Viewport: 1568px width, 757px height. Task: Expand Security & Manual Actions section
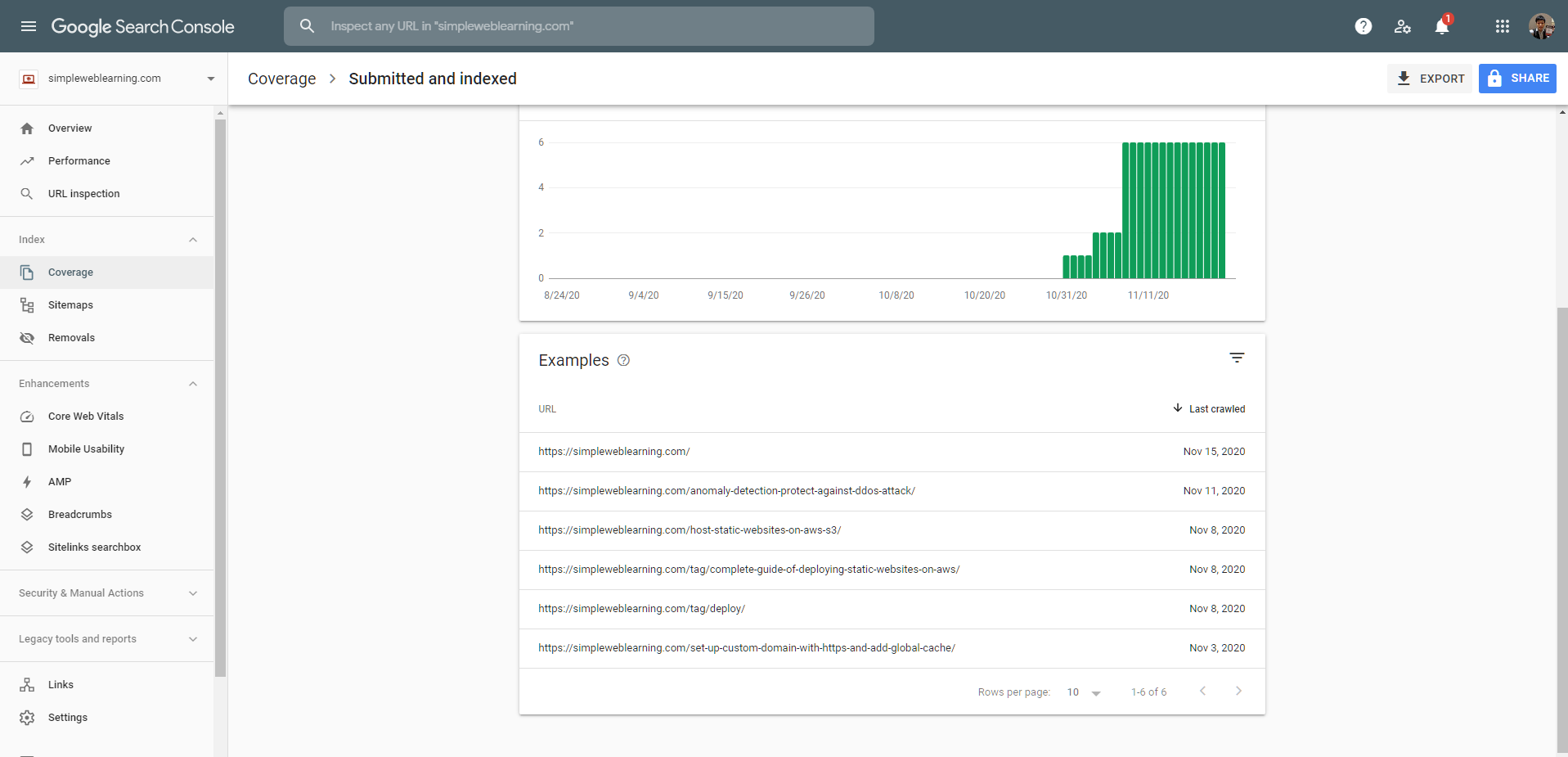coord(193,593)
